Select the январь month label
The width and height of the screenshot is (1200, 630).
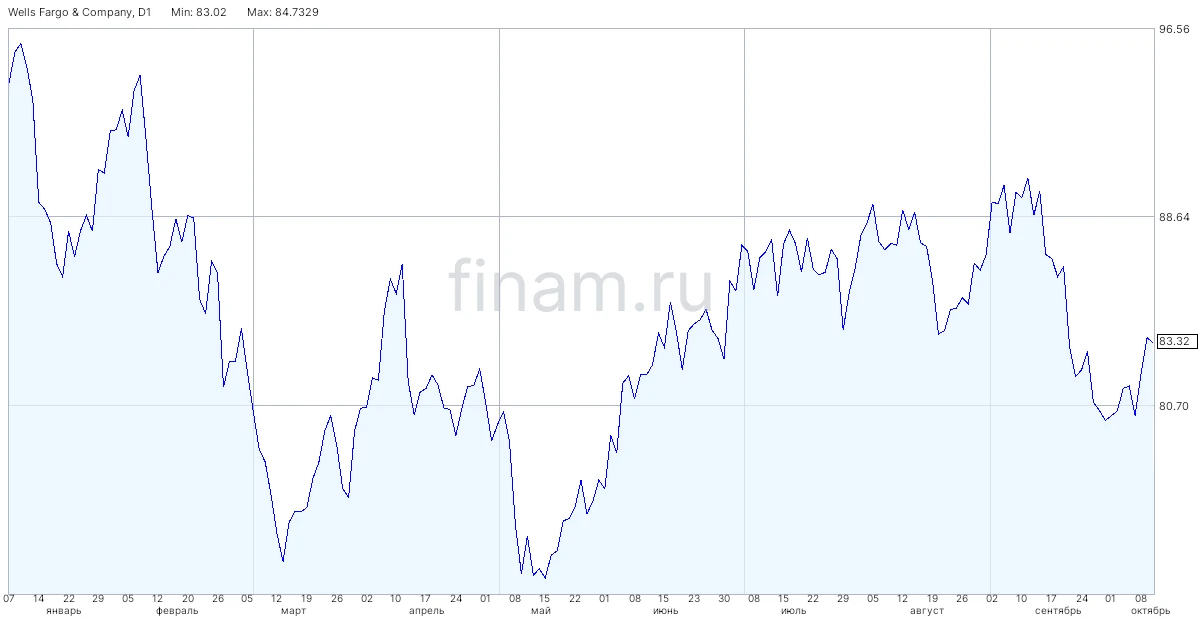pos(64,610)
